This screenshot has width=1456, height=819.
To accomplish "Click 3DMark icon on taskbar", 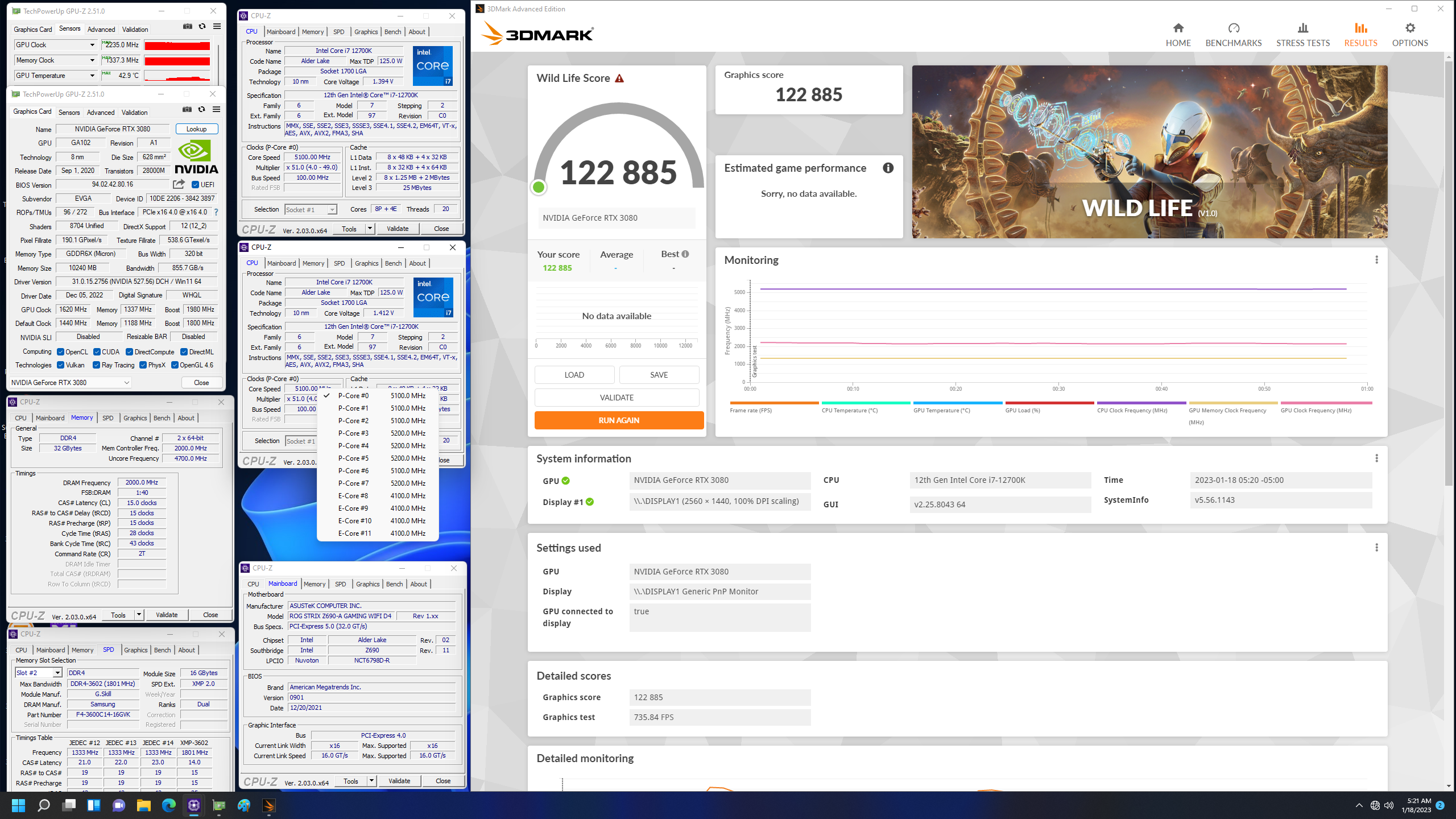I will tap(269, 805).
